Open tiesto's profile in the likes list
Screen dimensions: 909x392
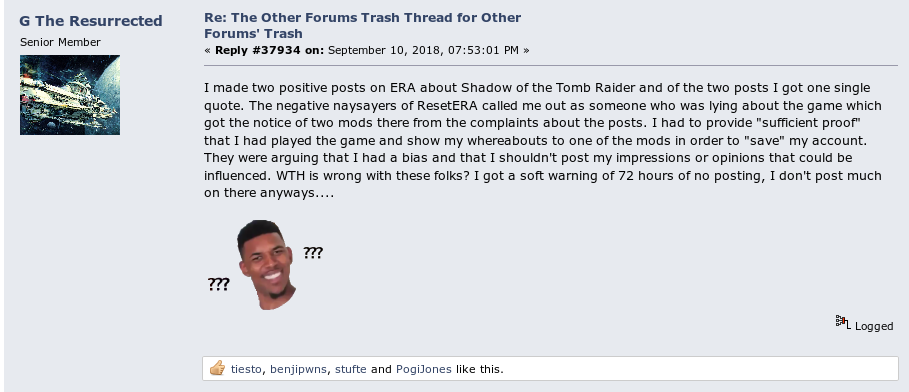click(246, 369)
